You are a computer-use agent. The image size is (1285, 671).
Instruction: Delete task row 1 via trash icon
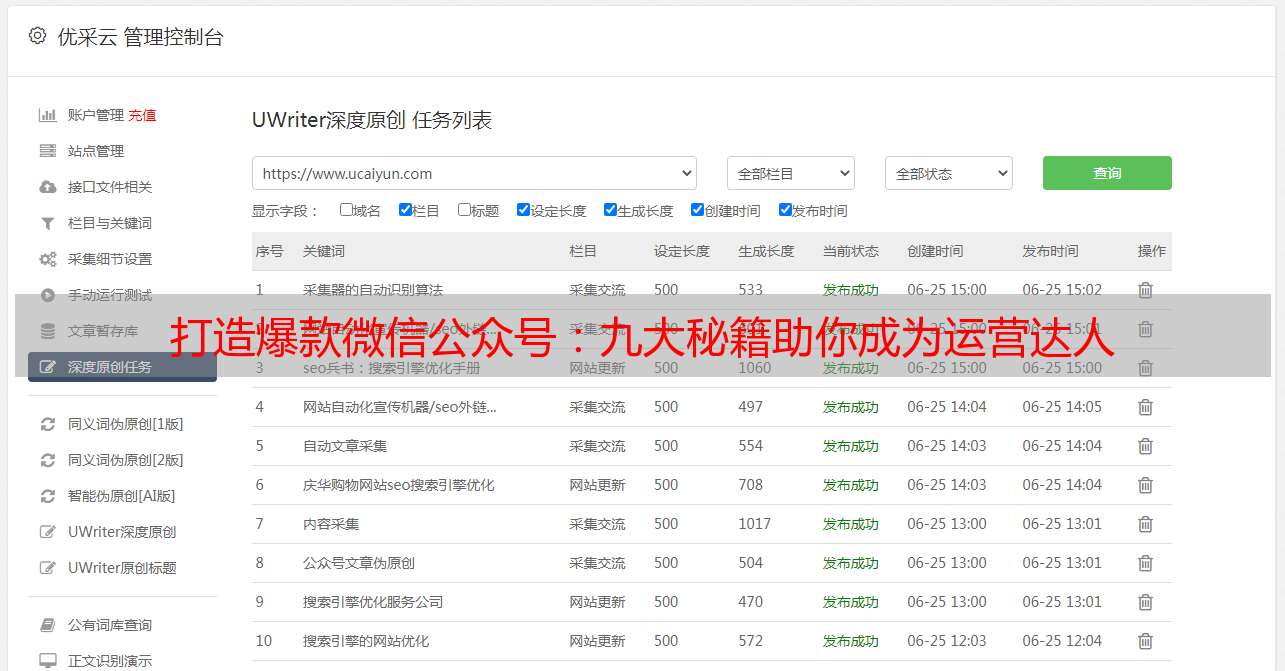[x=1145, y=290]
